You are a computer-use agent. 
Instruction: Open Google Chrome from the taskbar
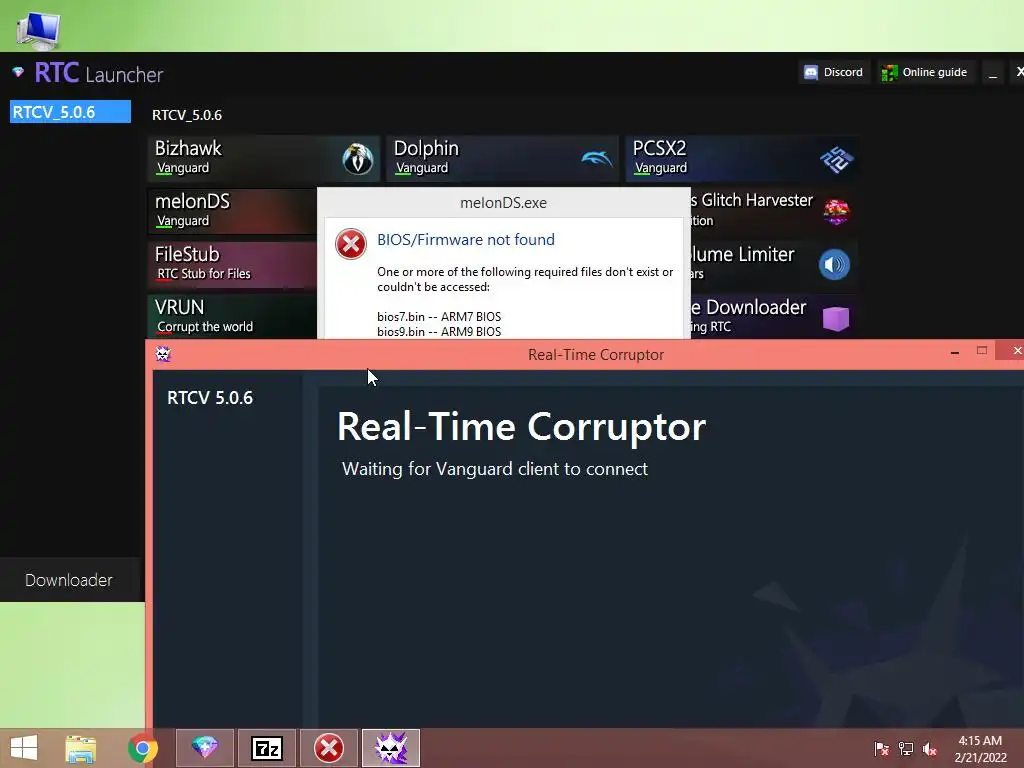(143, 748)
